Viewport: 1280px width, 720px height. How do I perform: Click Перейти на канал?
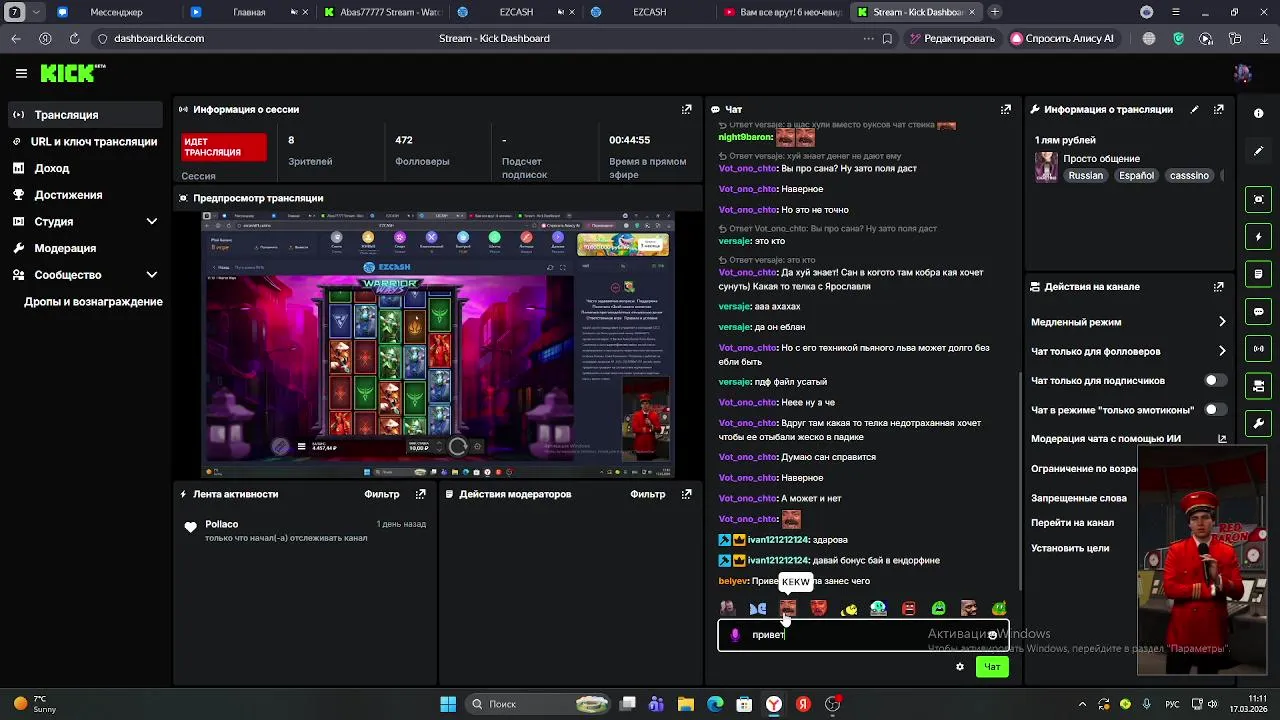coord(1072,523)
